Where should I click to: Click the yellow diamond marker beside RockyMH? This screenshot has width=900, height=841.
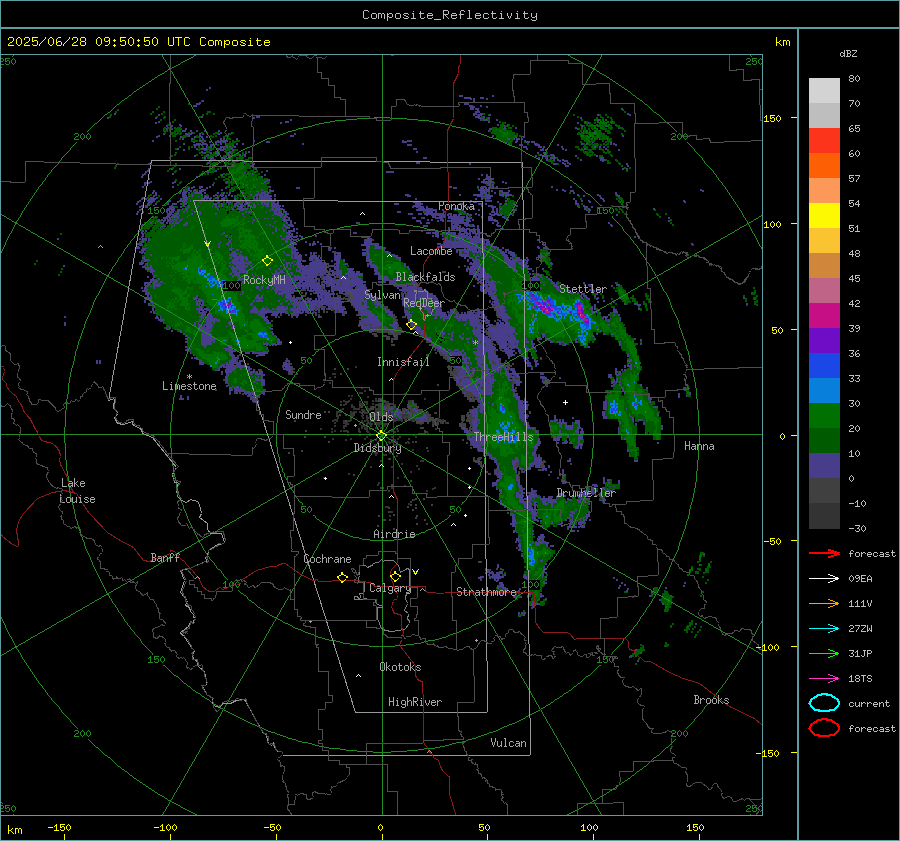coord(267,261)
